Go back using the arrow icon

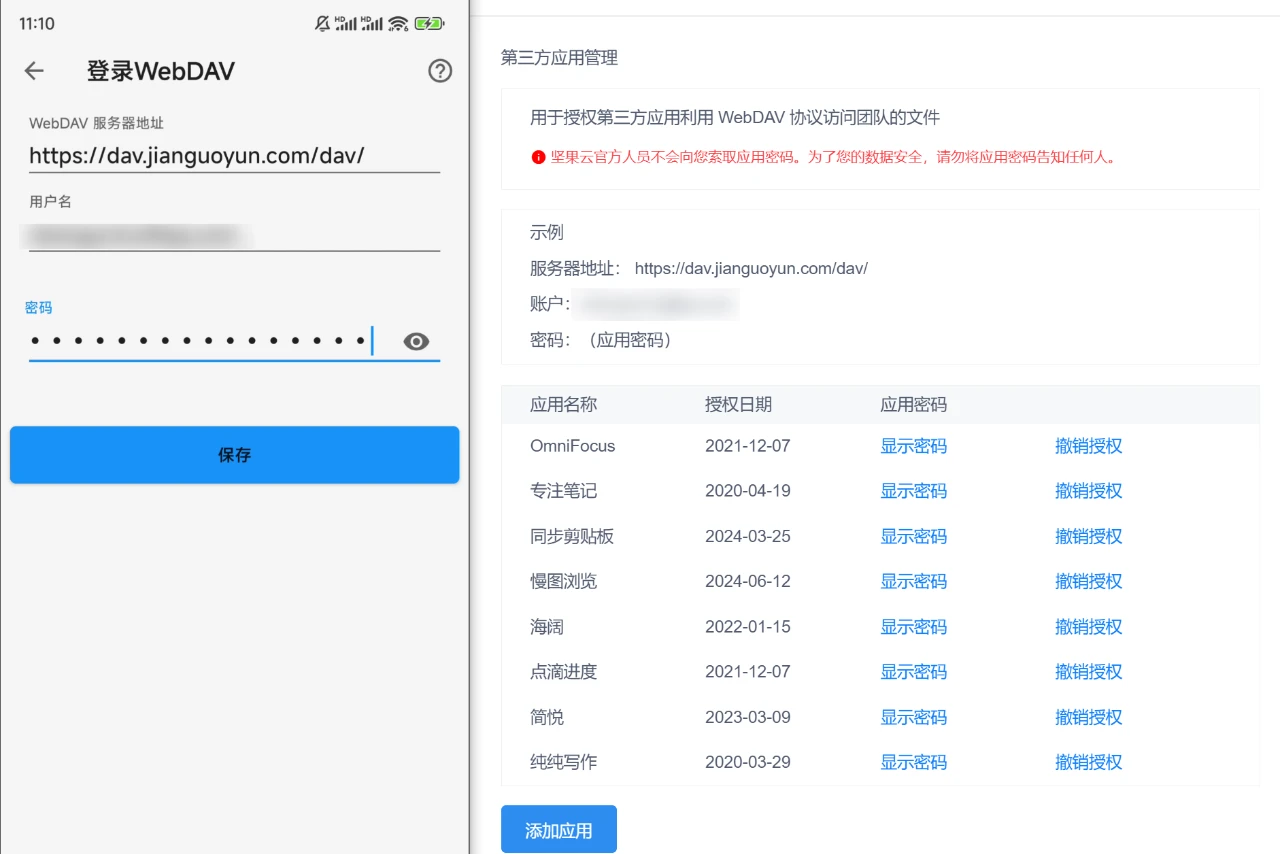[x=34, y=71]
